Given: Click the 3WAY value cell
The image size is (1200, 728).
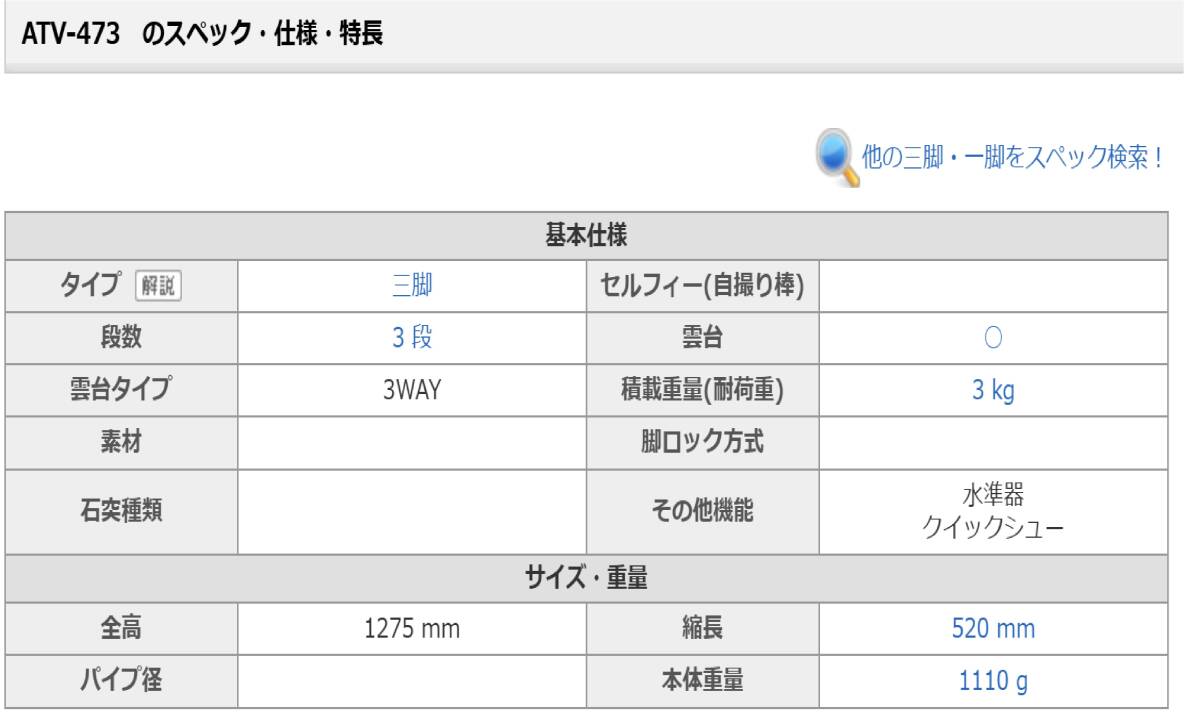Looking at the screenshot, I should pyautogui.click(x=412, y=390).
